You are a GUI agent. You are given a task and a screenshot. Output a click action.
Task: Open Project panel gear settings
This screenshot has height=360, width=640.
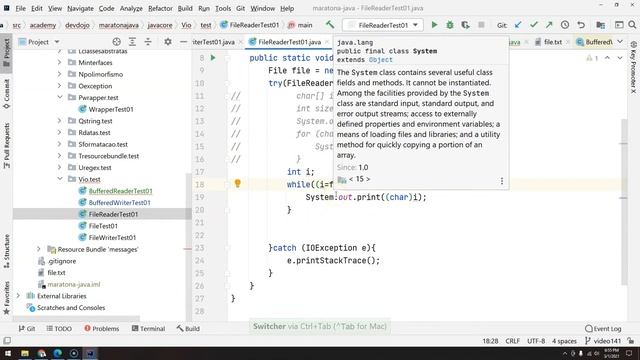pos(168,42)
